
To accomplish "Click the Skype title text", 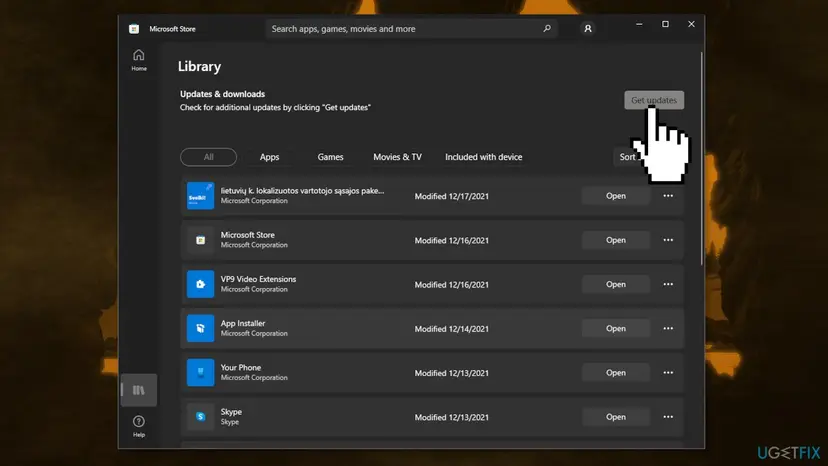I will (x=231, y=412).
